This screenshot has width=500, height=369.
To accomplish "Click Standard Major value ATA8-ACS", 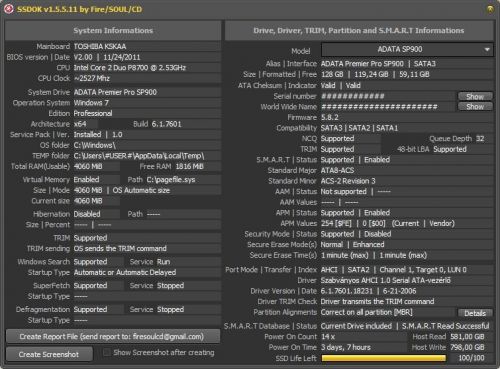I will tap(337, 170).
